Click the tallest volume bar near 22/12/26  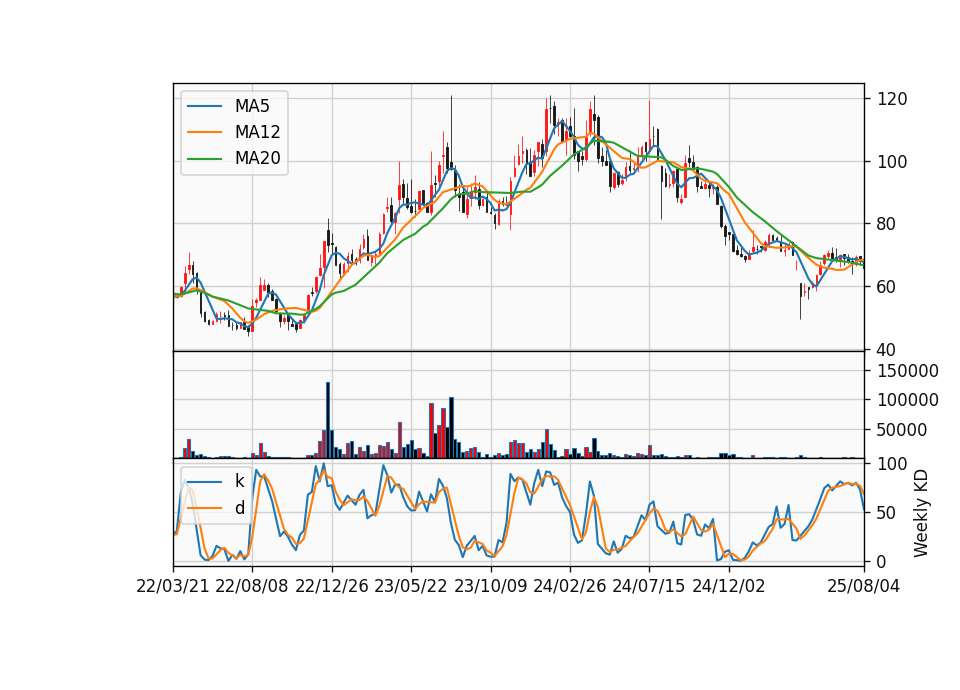pos(328,420)
